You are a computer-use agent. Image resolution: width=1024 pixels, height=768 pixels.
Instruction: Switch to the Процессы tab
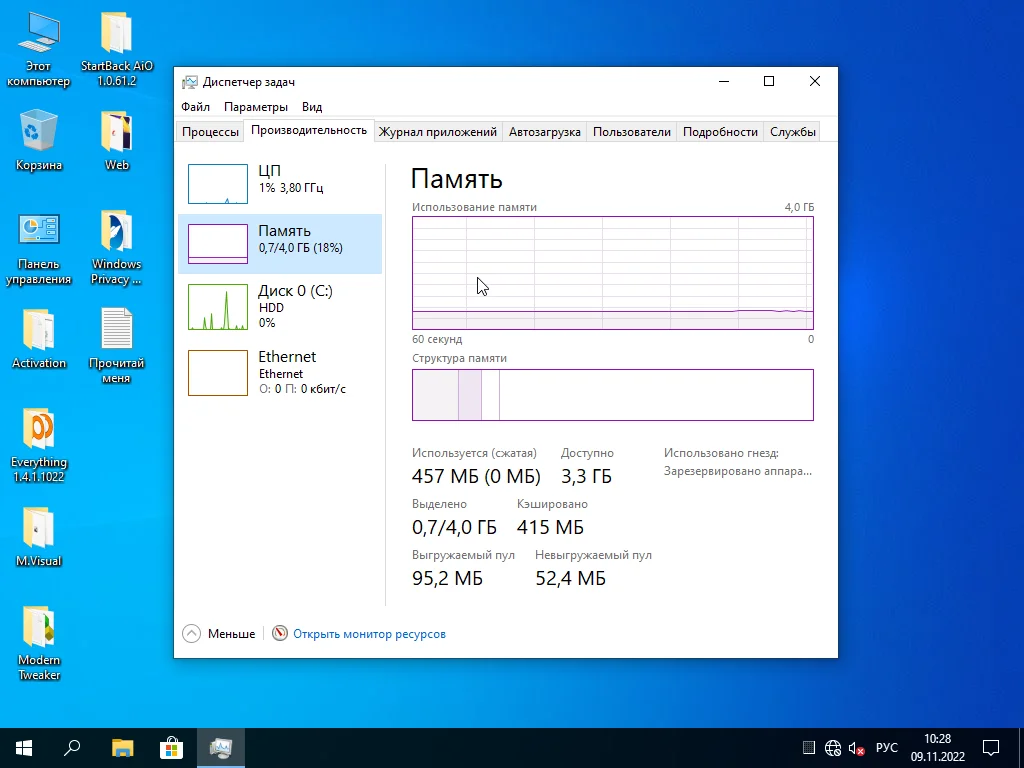(x=210, y=132)
